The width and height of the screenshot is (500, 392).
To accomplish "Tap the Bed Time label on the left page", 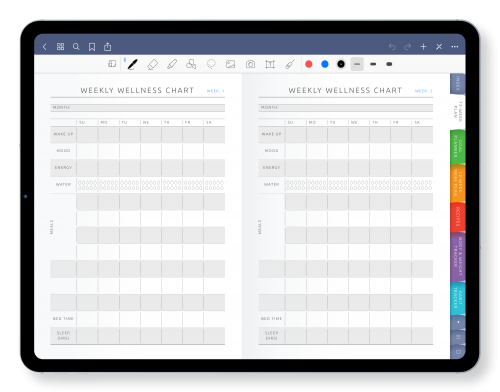I will click(63, 319).
